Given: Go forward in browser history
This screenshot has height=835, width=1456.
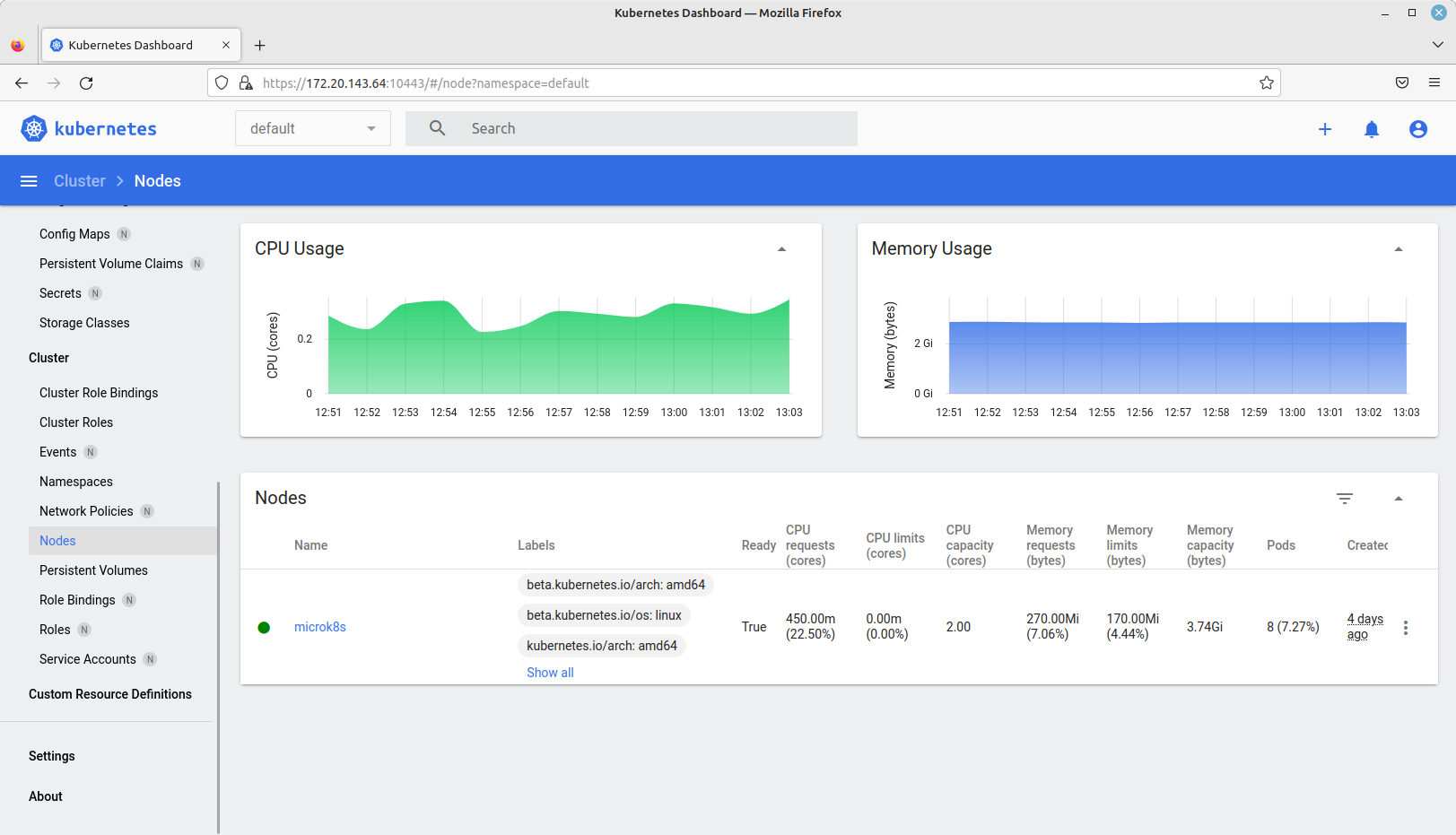Looking at the screenshot, I should [x=54, y=83].
